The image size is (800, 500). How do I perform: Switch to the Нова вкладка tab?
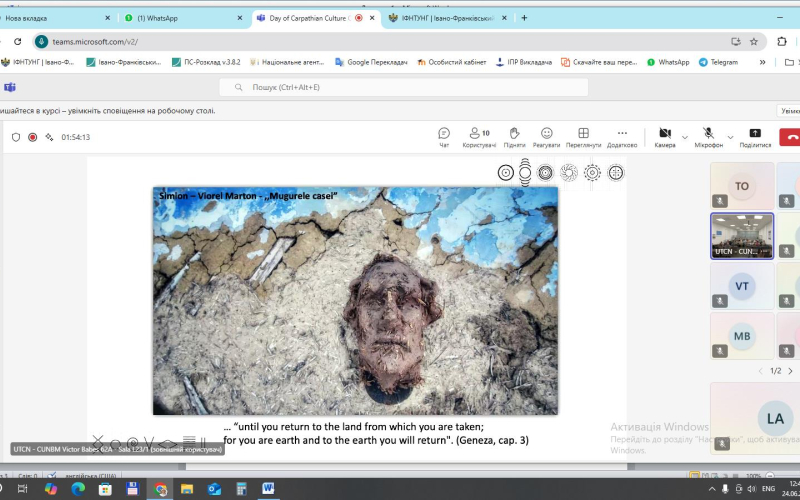coord(27,18)
